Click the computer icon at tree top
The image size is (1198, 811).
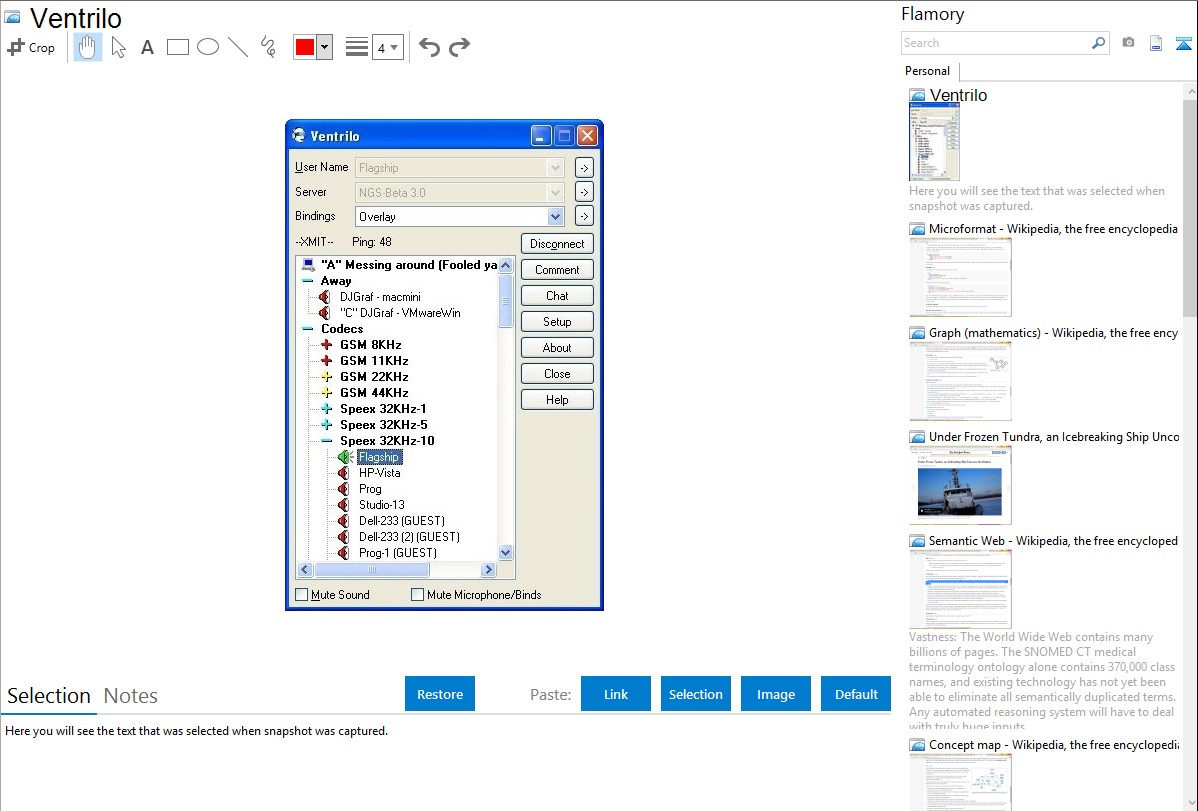point(309,265)
